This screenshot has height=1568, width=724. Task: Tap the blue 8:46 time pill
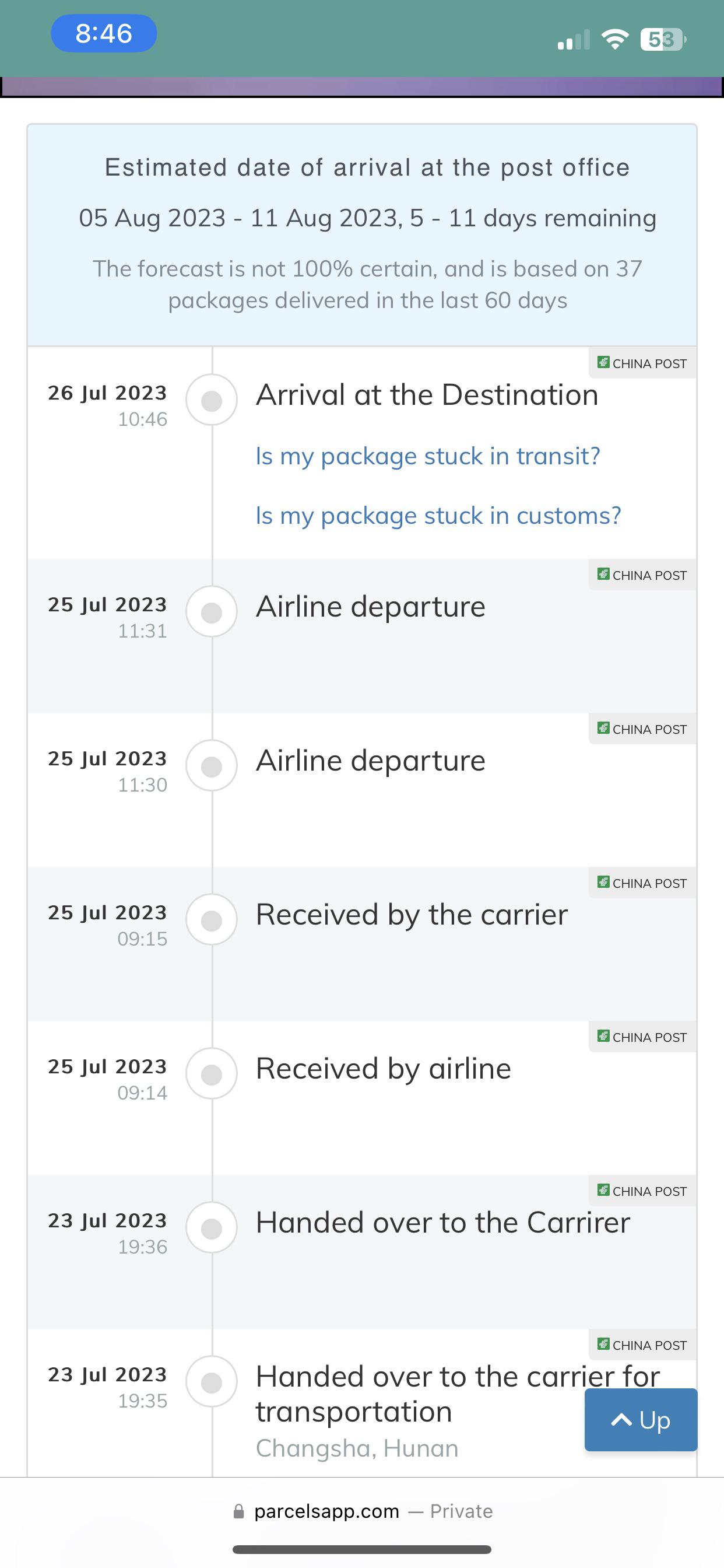click(x=103, y=34)
